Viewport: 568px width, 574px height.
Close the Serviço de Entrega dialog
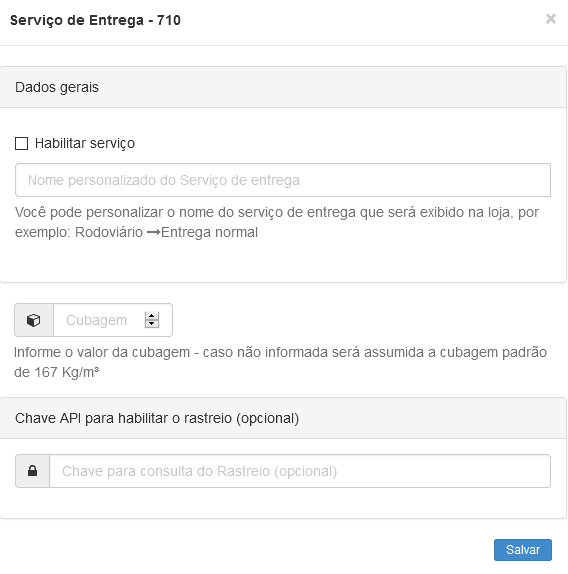coord(550,19)
